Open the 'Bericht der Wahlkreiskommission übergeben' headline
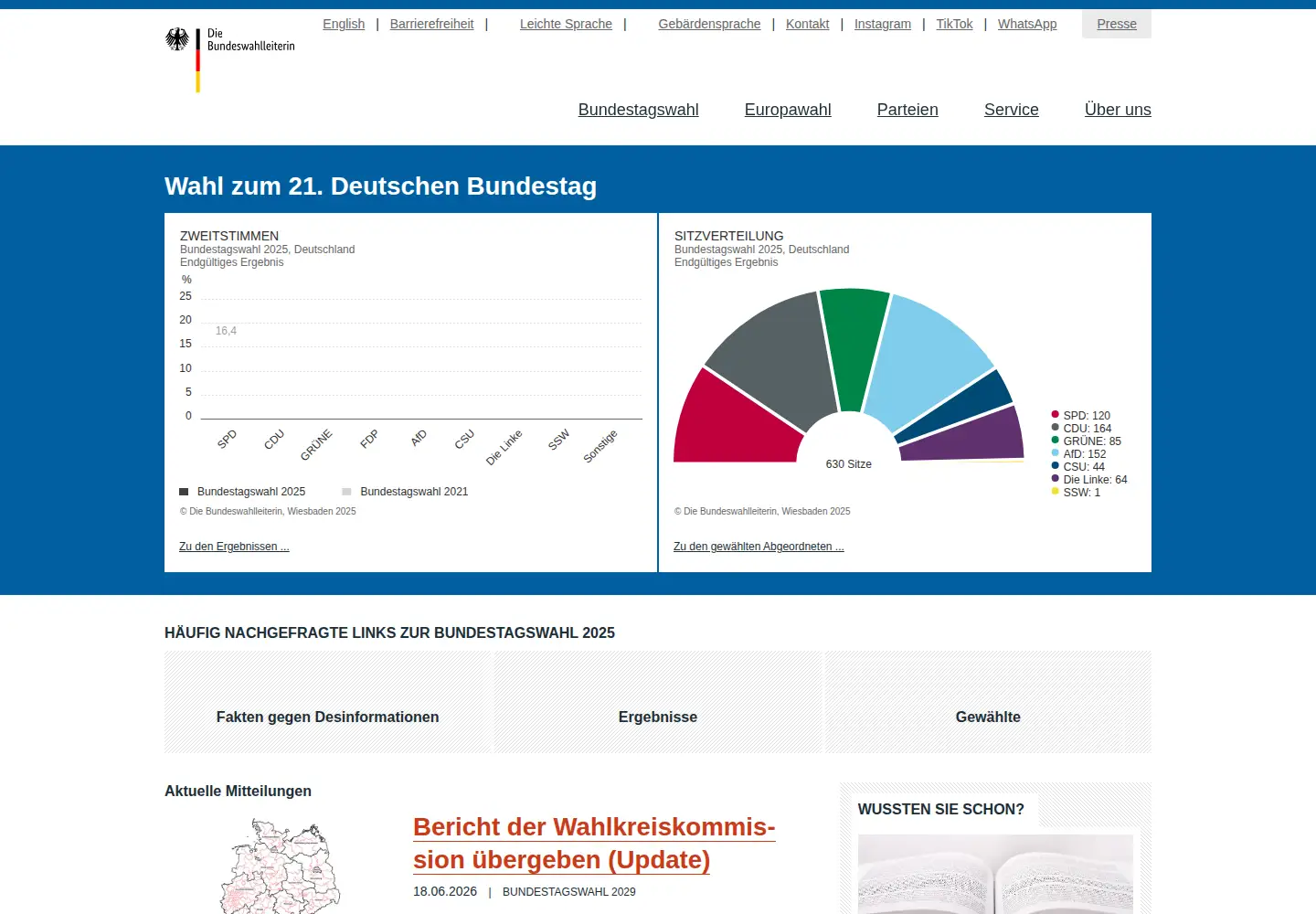Image resolution: width=1316 pixels, height=914 pixels. pyautogui.click(x=594, y=843)
